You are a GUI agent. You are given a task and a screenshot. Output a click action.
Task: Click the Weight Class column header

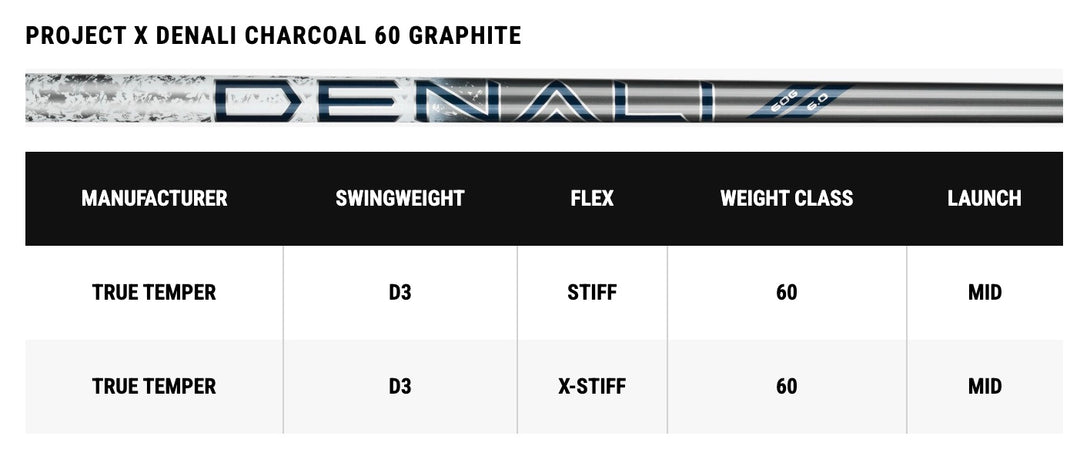[x=787, y=198]
